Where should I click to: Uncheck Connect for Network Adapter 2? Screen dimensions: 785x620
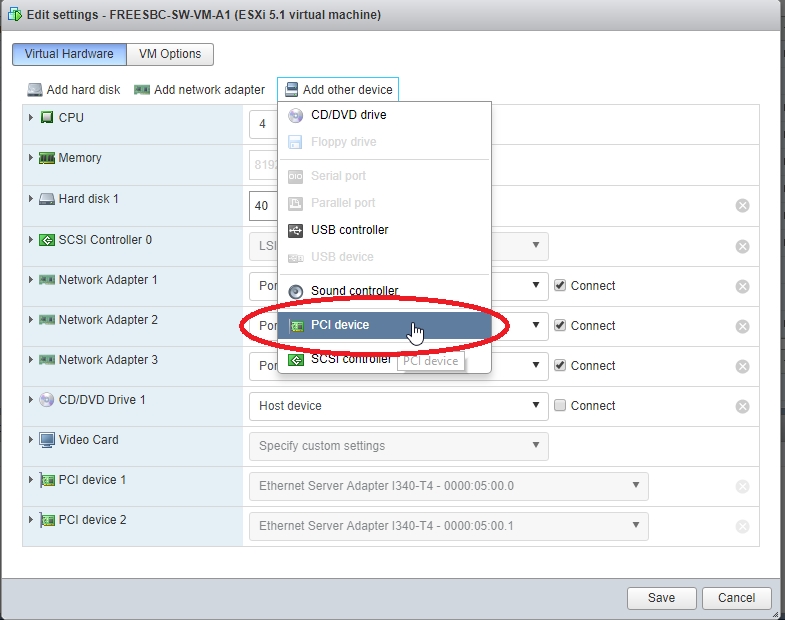coord(560,325)
